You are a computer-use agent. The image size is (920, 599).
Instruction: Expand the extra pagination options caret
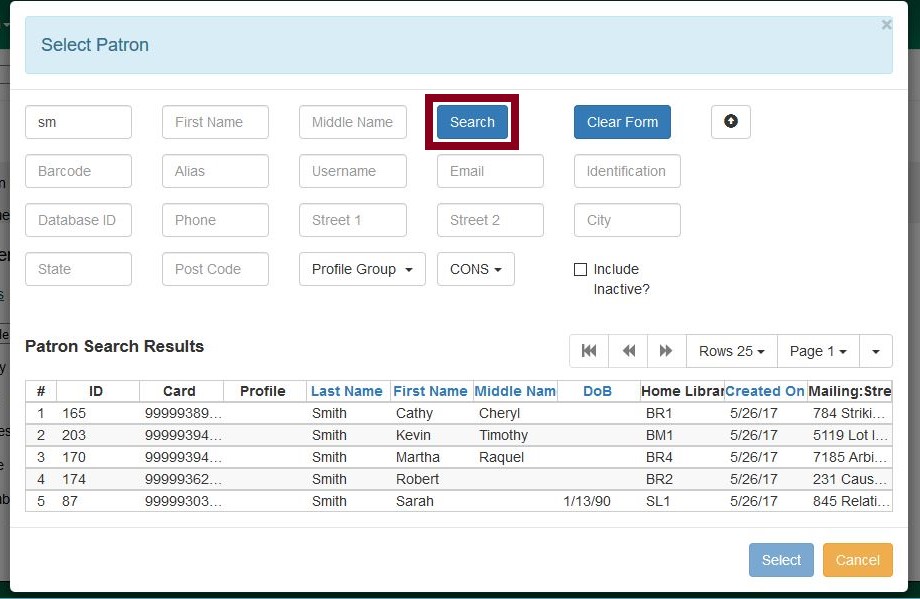pyautogui.click(x=875, y=350)
